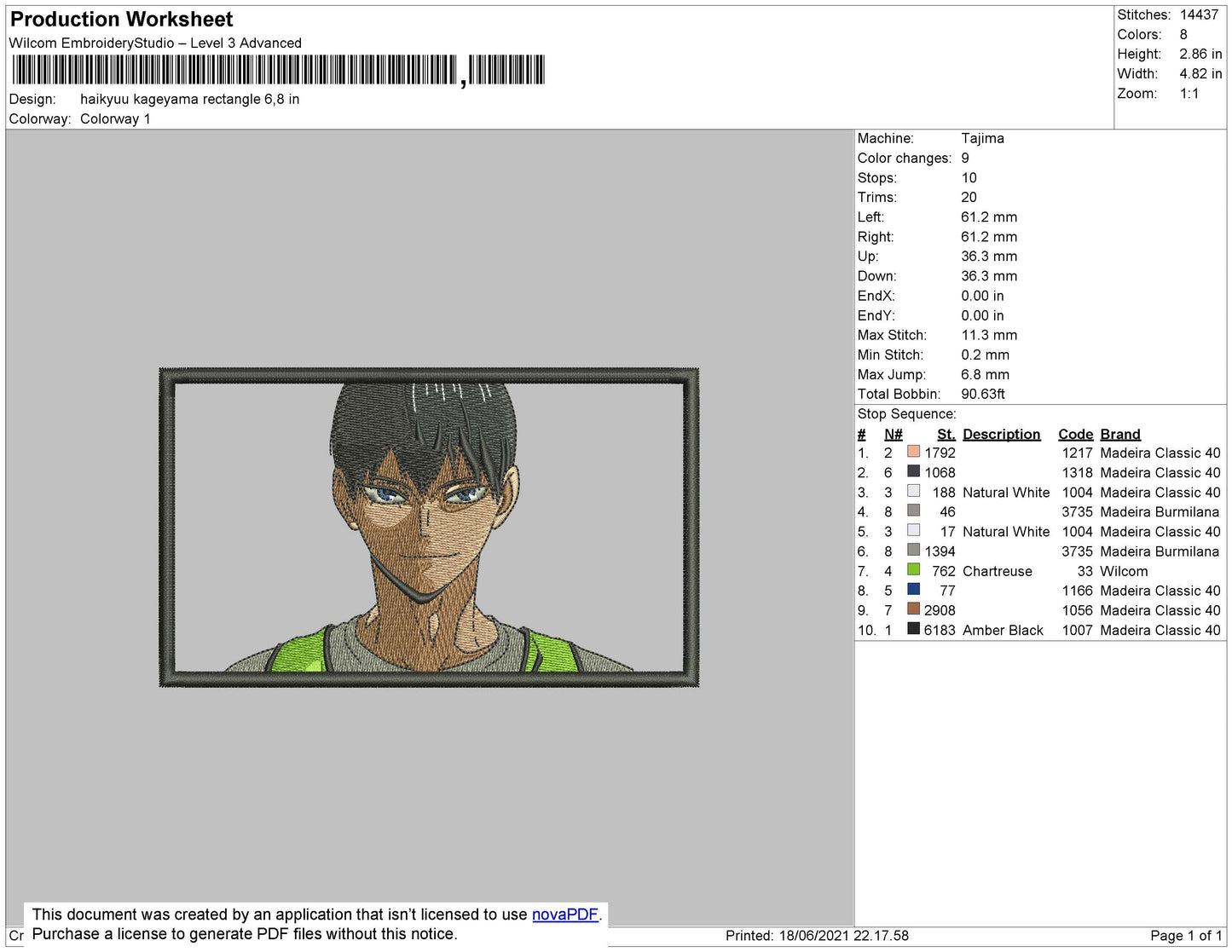Click design name 'haikyuu kageyama rectangle 6,8 in'
The width and height of the screenshot is (1232, 952).
coord(189,99)
